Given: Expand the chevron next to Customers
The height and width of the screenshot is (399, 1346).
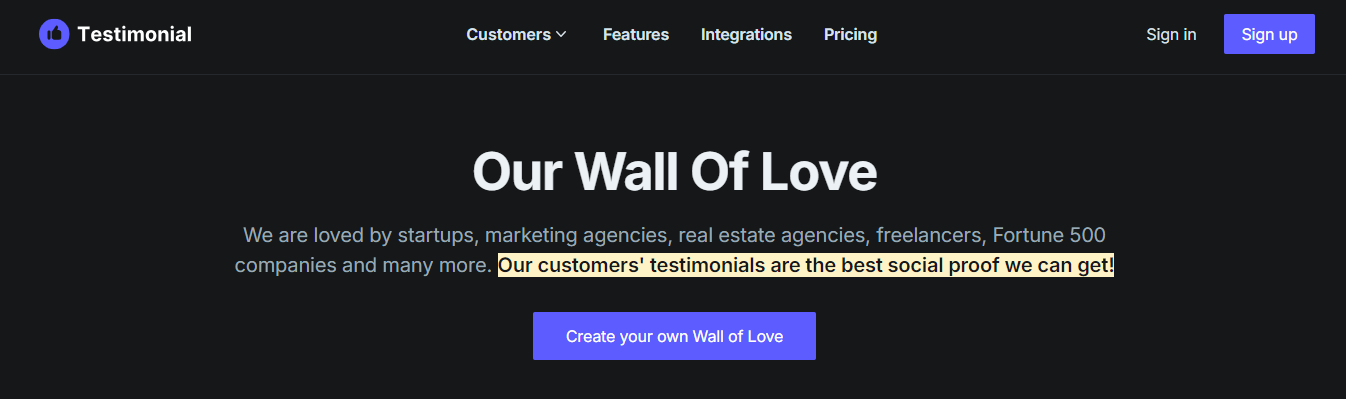Looking at the screenshot, I should coord(561,34).
